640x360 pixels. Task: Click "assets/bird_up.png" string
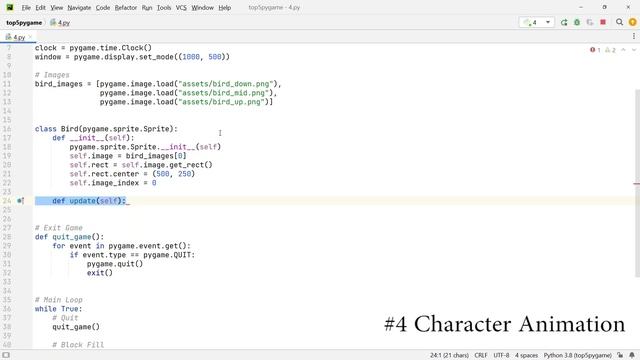coord(221,102)
